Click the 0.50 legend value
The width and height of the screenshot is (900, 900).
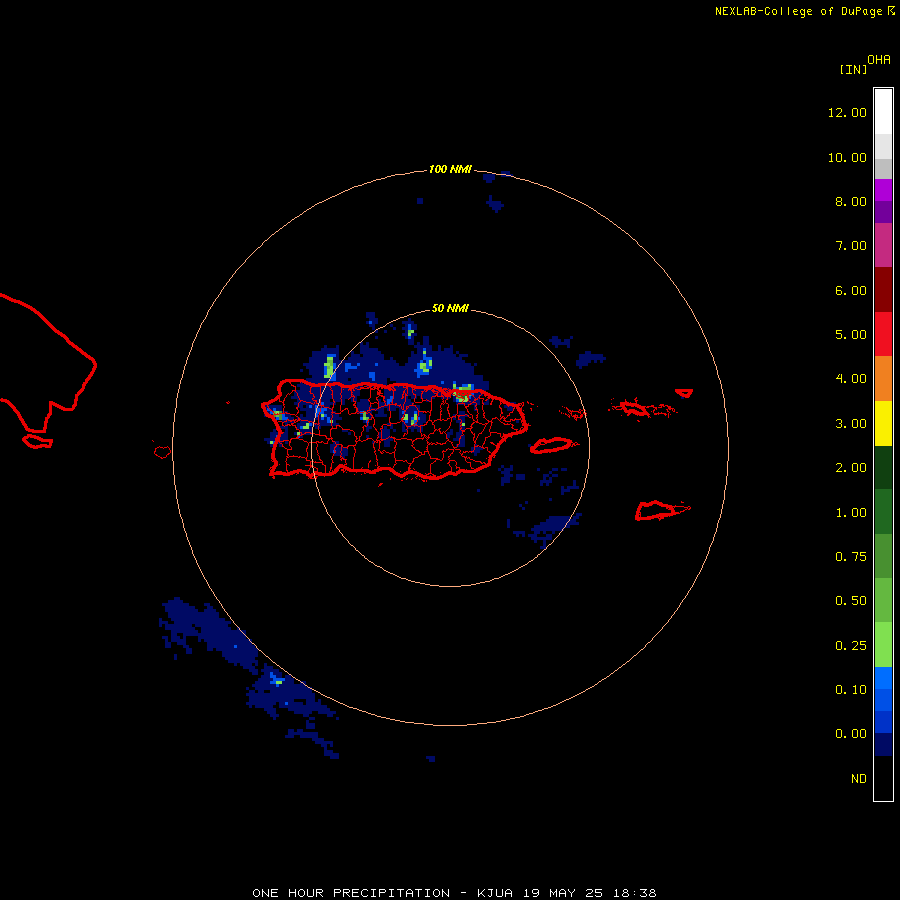point(851,601)
